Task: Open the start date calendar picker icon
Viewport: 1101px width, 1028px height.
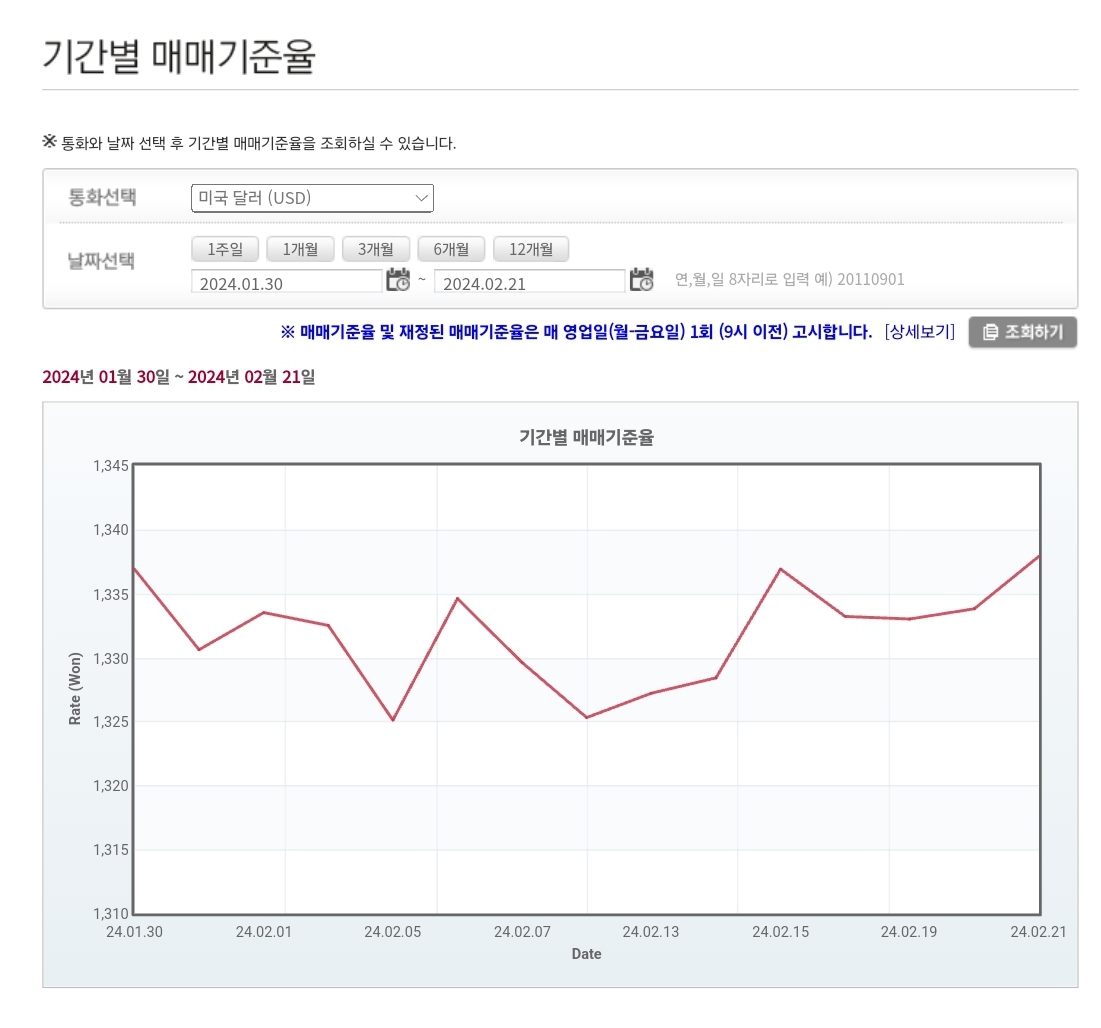Action: pyautogui.click(x=398, y=279)
